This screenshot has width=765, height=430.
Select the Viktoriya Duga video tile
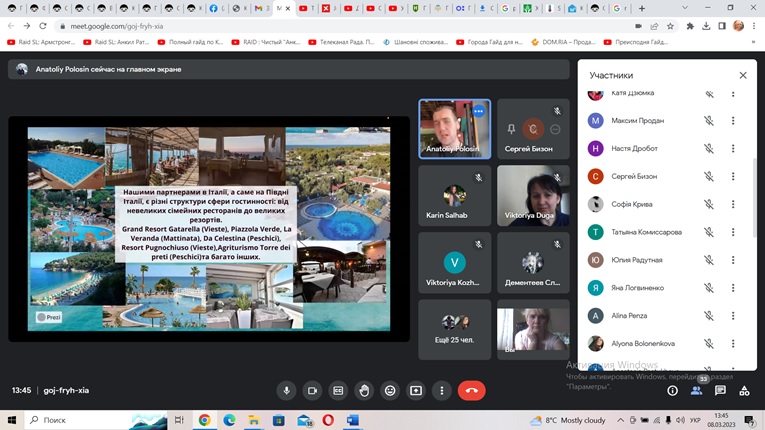click(x=533, y=196)
